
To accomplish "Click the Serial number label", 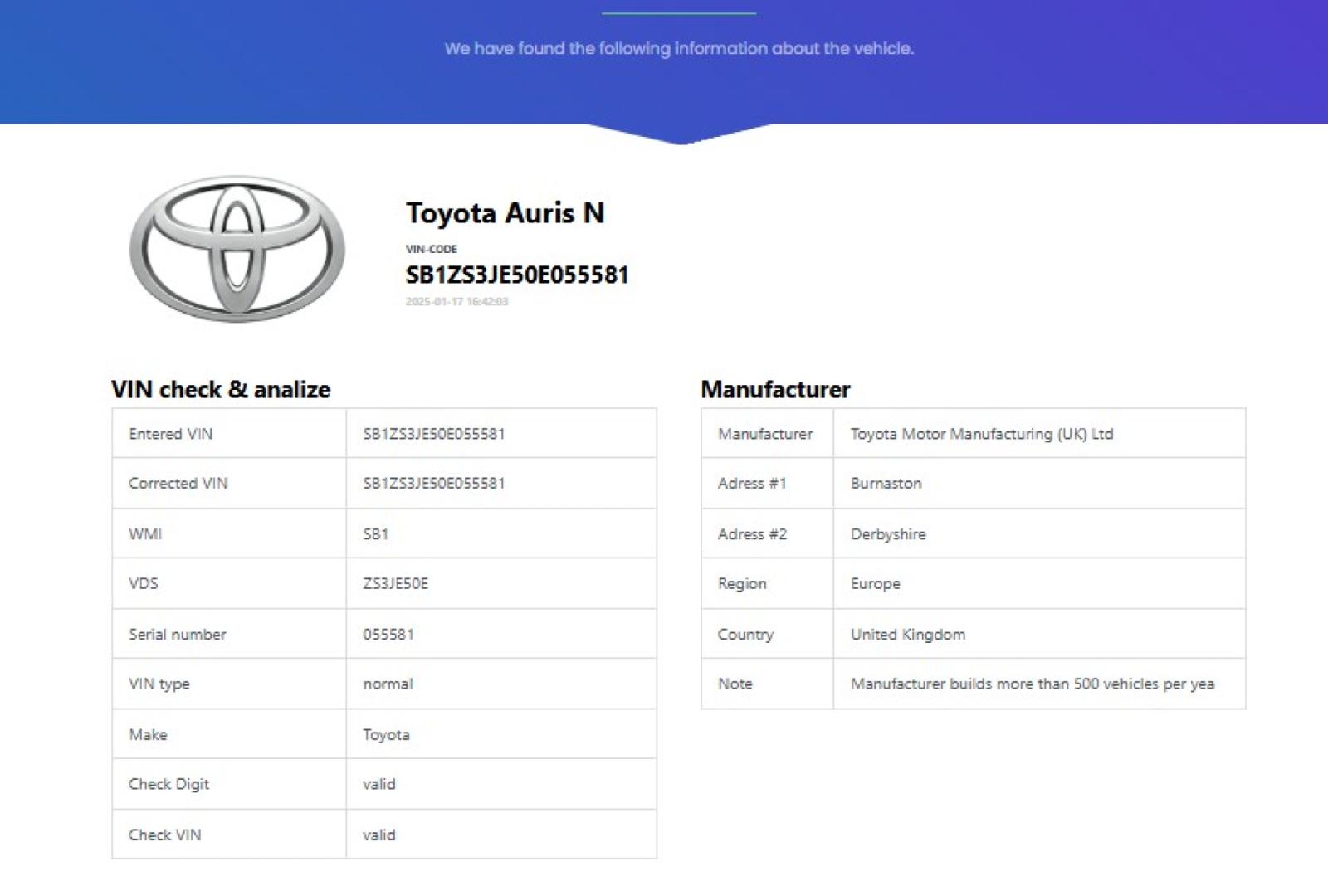I will pyautogui.click(x=177, y=634).
